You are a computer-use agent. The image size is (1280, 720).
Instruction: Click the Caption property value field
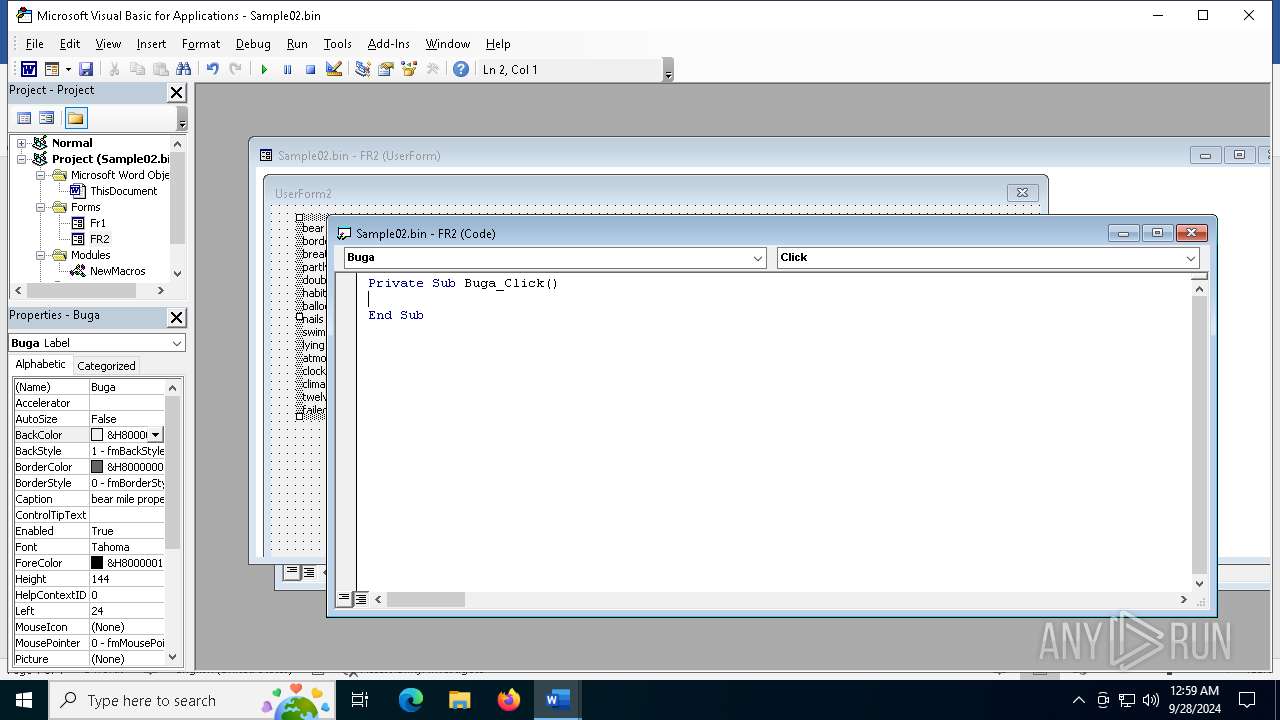127,499
